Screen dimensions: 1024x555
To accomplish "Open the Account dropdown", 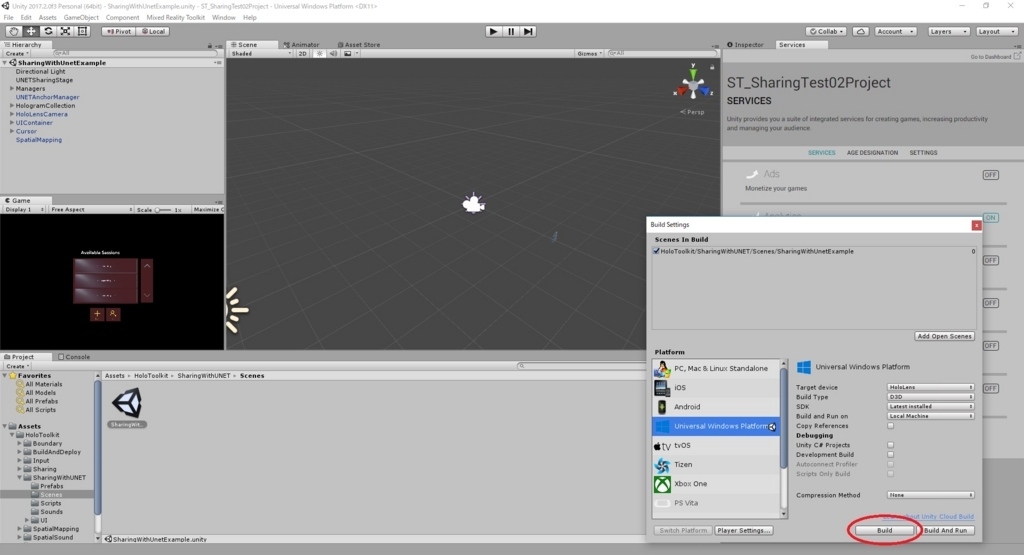I will click(895, 31).
